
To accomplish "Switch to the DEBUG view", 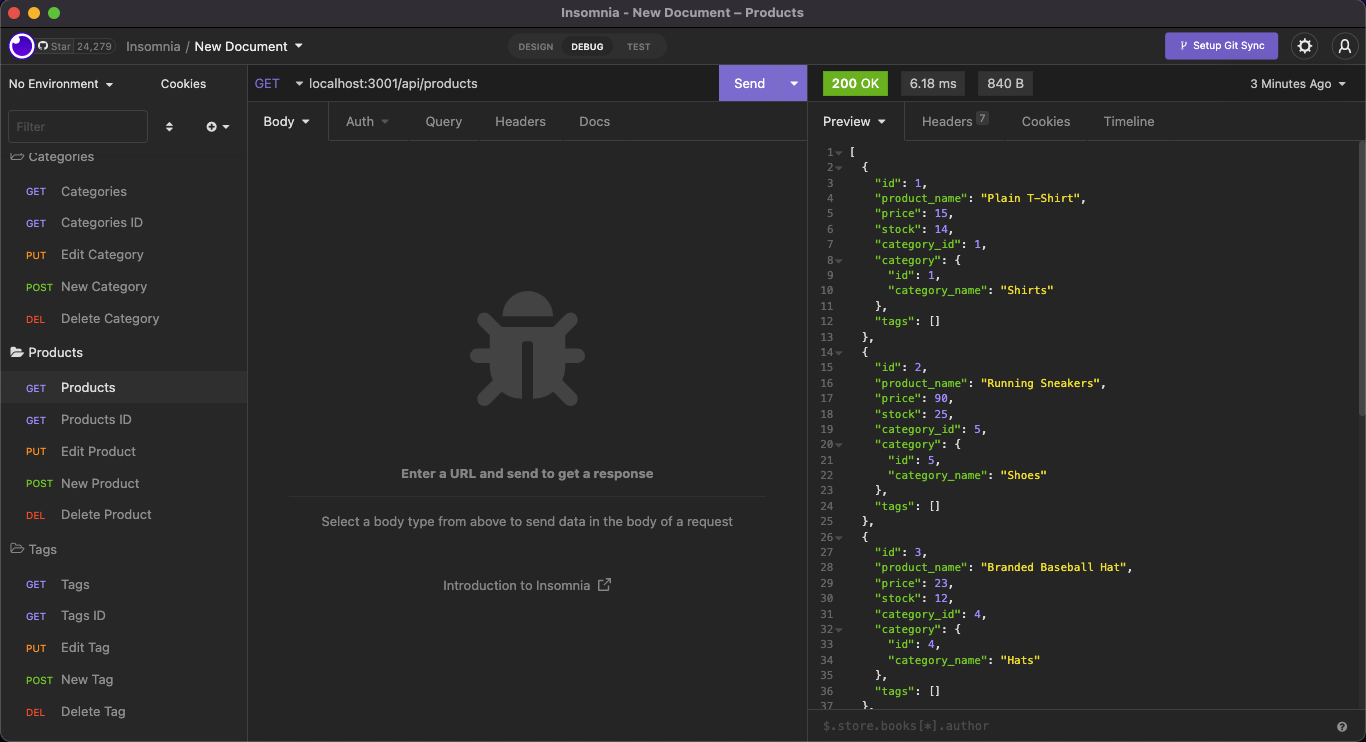I will point(587,46).
